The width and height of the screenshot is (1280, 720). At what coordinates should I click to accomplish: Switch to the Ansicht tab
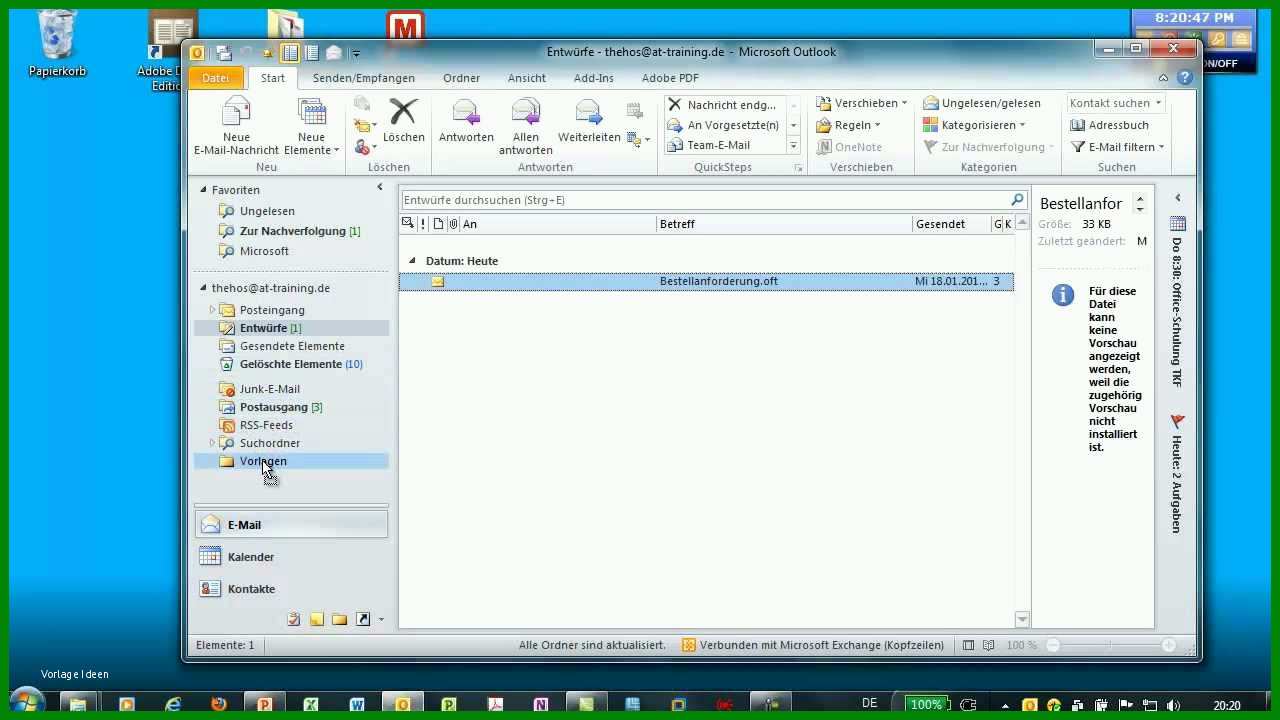(527, 78)
